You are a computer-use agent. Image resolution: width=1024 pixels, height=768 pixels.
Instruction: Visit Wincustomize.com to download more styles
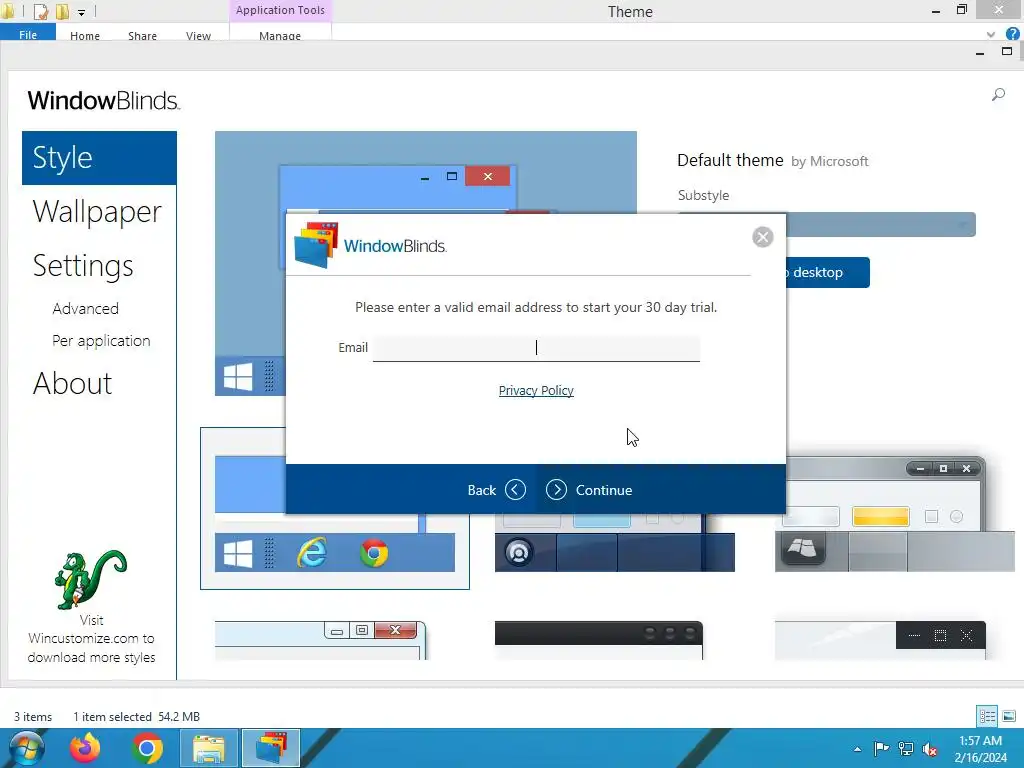(x=91, y=639)
